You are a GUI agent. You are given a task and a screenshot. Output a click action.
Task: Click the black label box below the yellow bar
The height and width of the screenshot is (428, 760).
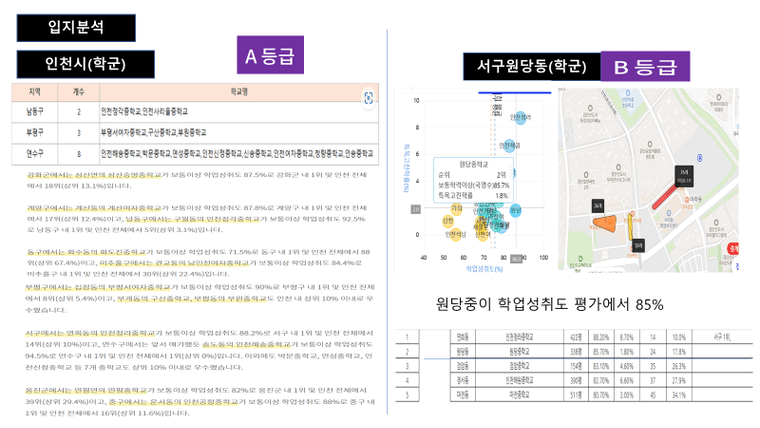pyautogui.click(x=638, y=246)
